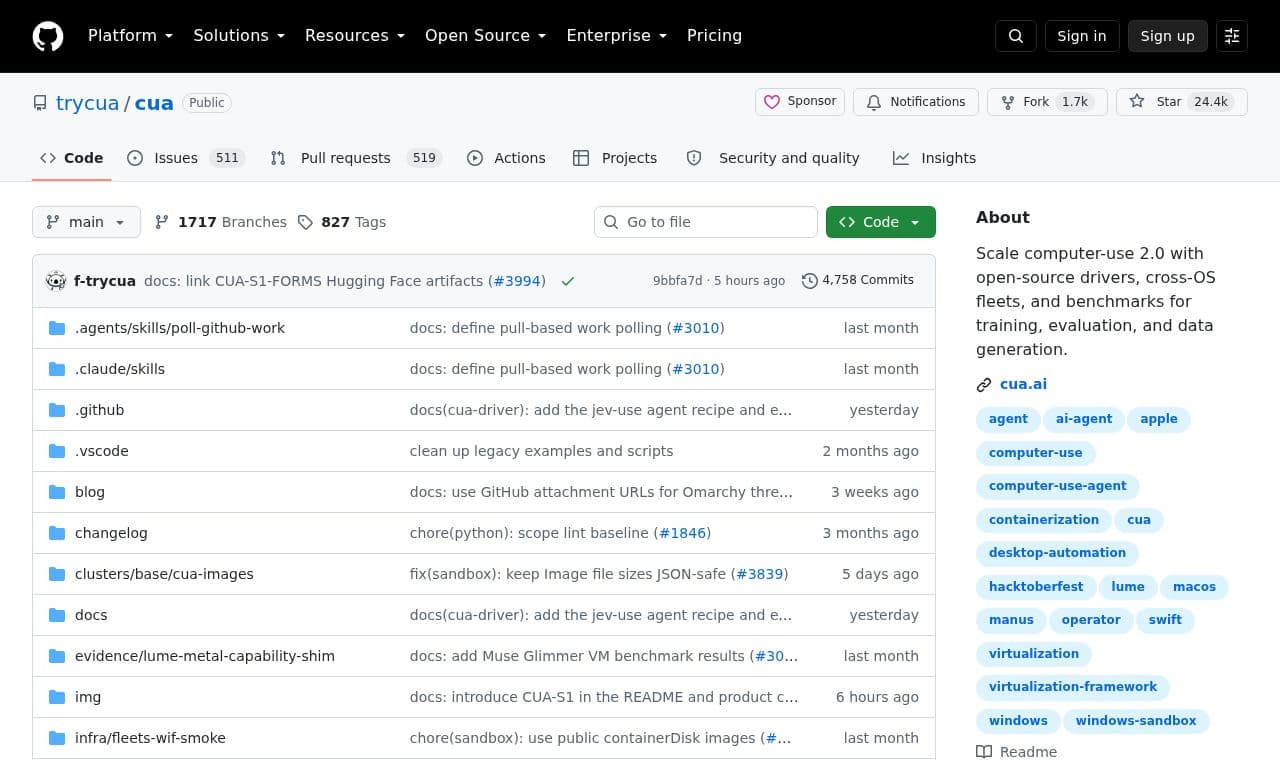Expand the Solutions menu

click(239, 36)
